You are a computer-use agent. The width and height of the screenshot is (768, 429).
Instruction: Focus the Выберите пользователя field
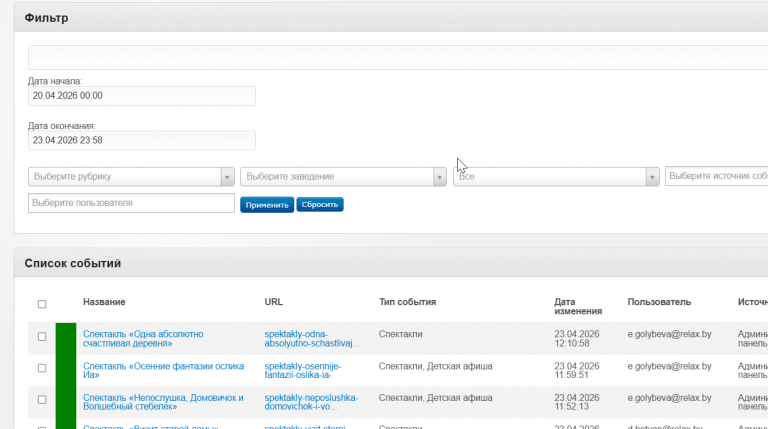pyautogui.click(x=131, y=203)
